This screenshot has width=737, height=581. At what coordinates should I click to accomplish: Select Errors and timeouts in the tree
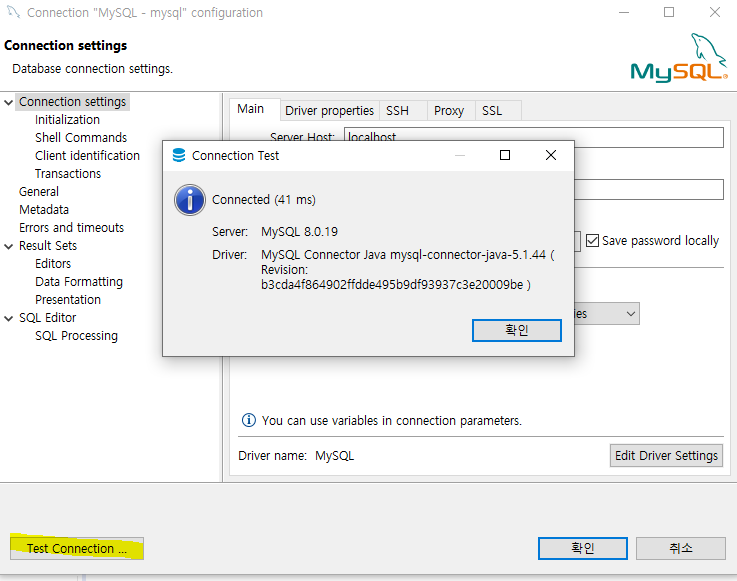tap(71, 228)
